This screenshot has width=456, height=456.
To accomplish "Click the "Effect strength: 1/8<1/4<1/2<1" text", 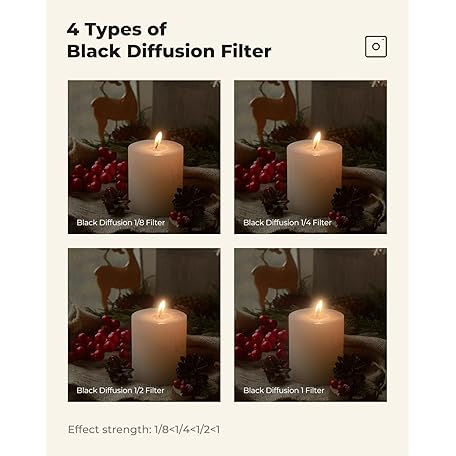I will (144, 429).
